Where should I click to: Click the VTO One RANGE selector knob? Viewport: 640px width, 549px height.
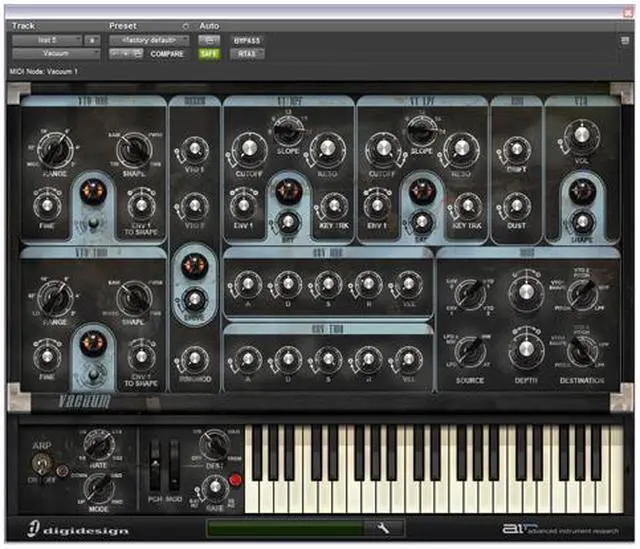(x=56, y=151)
